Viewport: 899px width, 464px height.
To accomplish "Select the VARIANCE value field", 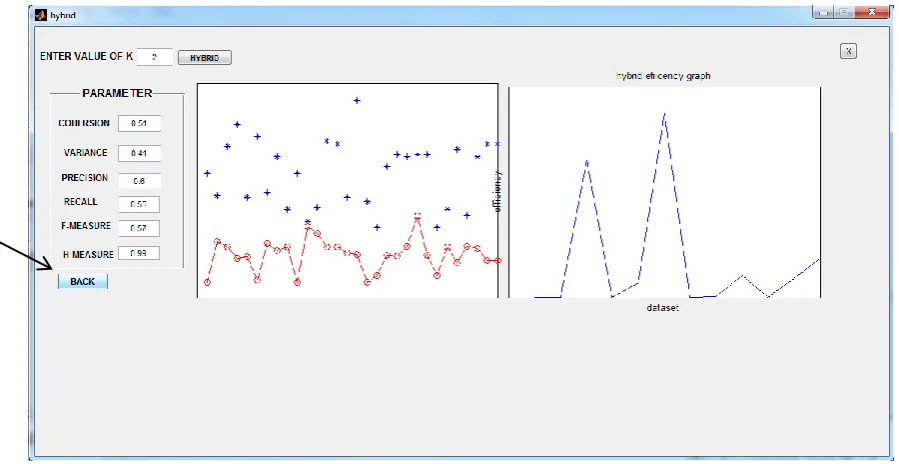I will point(139,153).
